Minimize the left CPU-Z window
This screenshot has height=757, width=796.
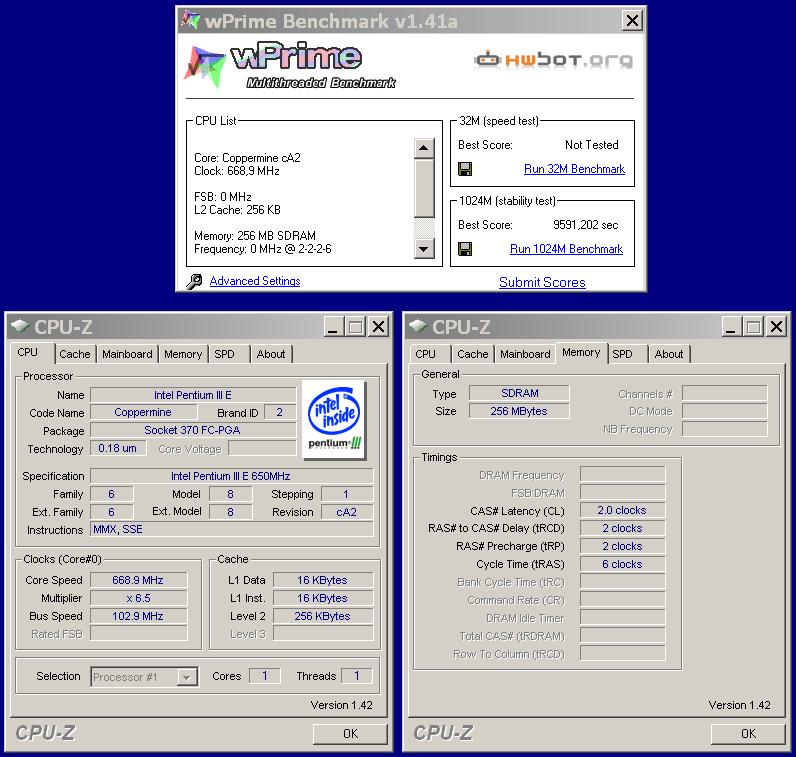(333, 326)
